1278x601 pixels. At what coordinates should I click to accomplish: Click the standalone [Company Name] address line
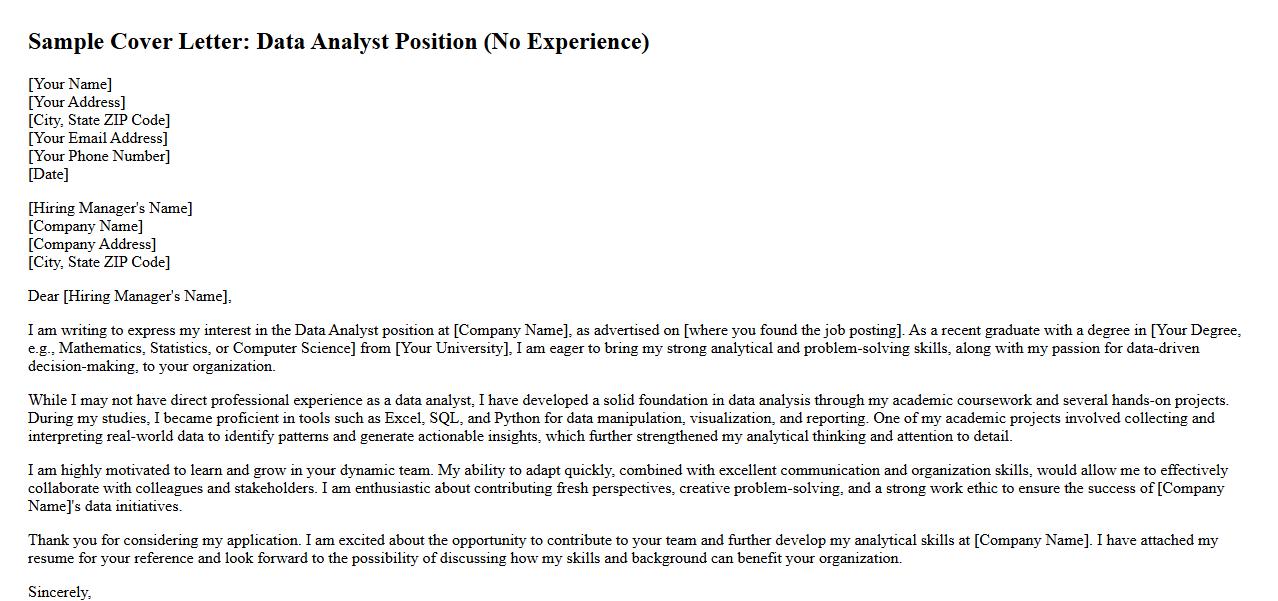85,226
